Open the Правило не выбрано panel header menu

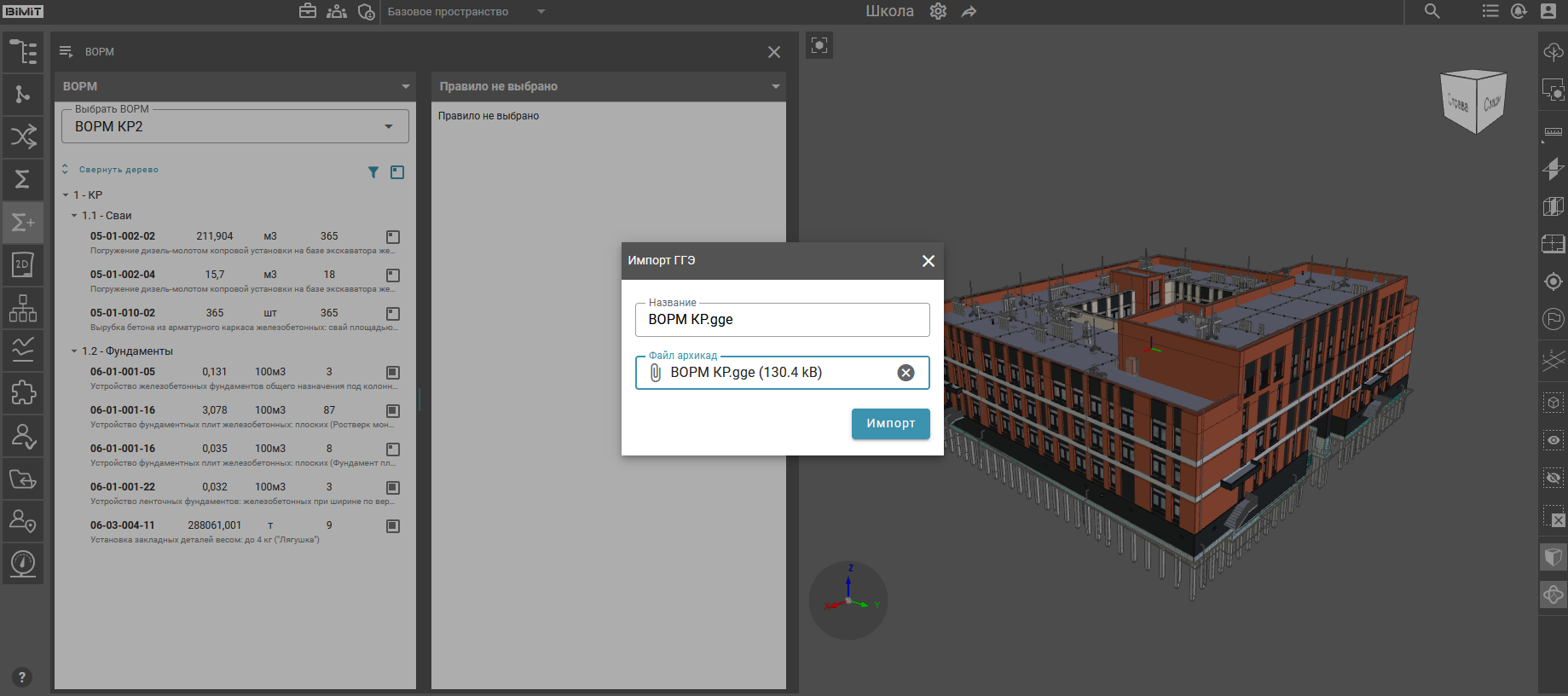tap(775, 86)
